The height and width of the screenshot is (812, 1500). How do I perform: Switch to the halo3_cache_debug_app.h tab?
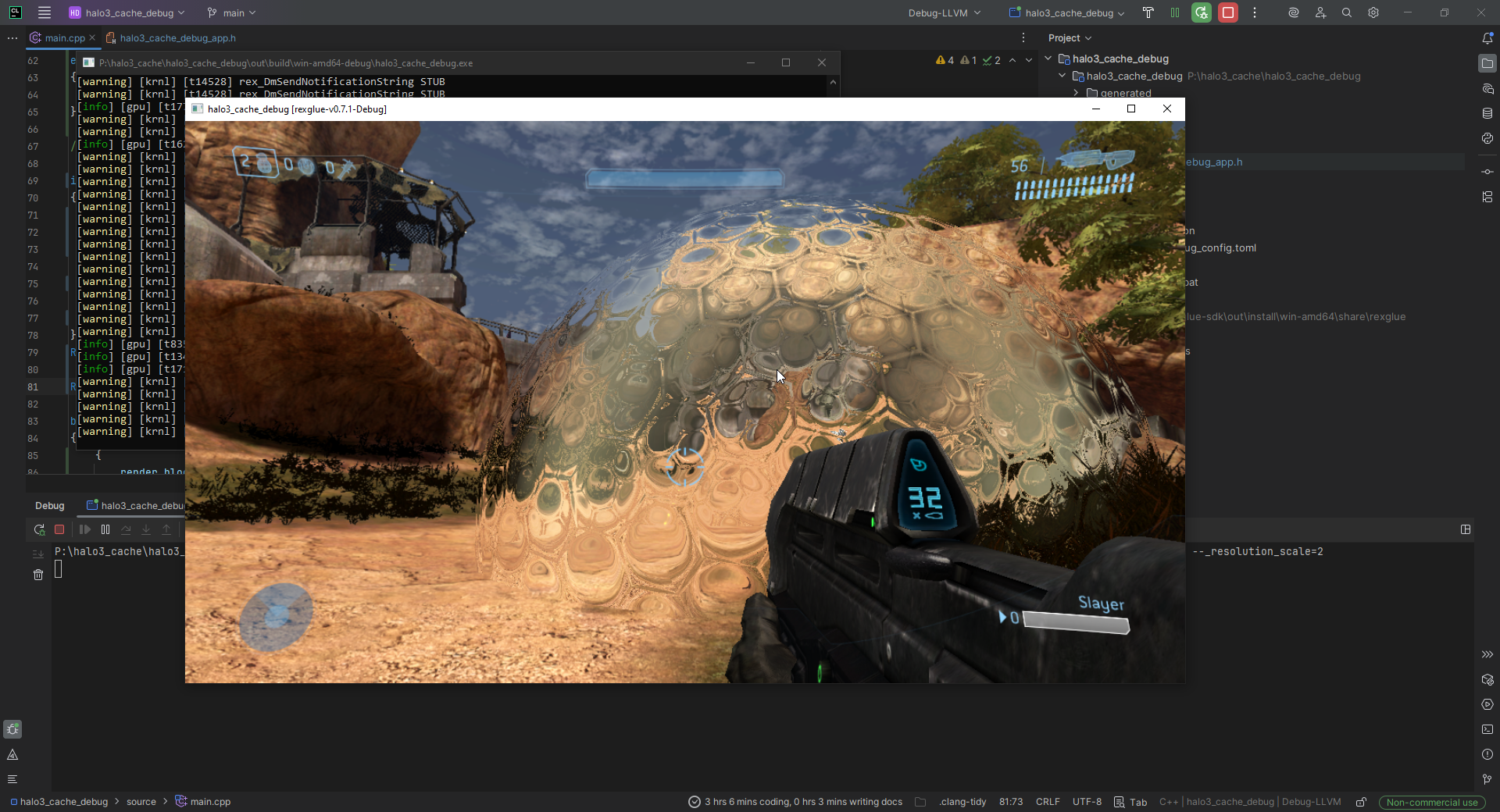(177, 37)
